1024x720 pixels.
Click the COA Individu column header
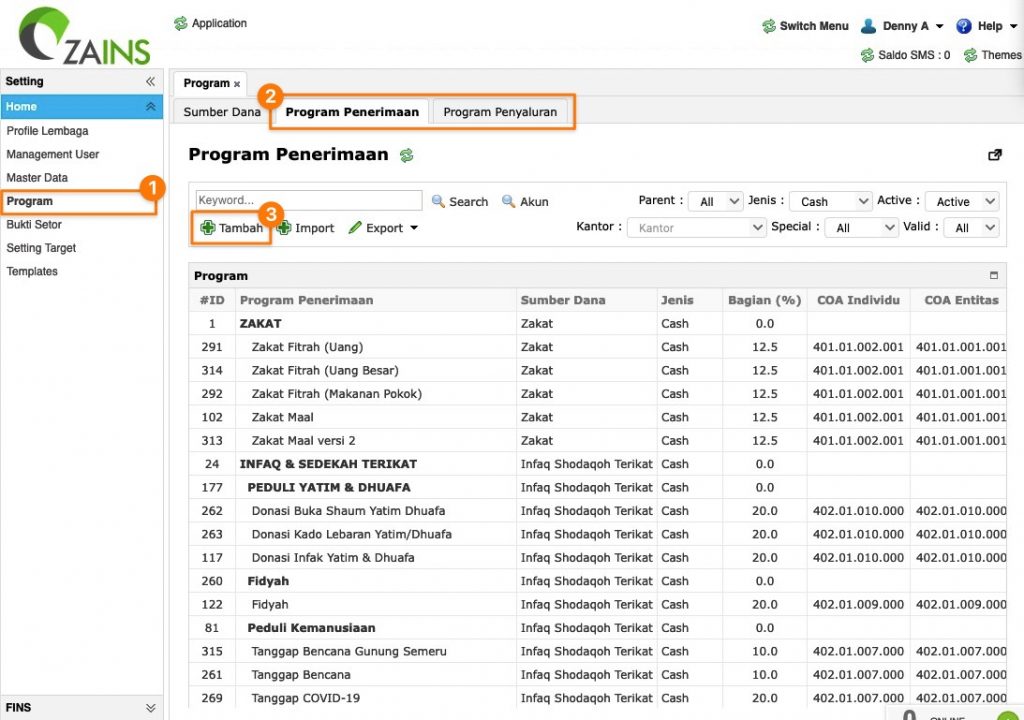(858, 300)
